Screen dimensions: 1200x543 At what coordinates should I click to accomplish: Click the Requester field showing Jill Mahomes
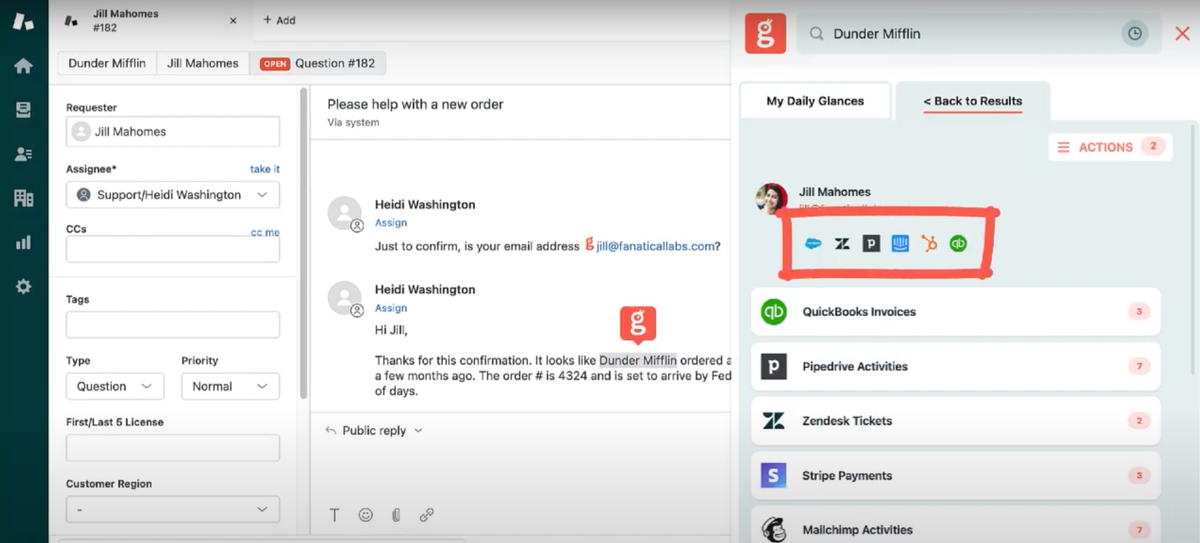(x=173, y=132)
